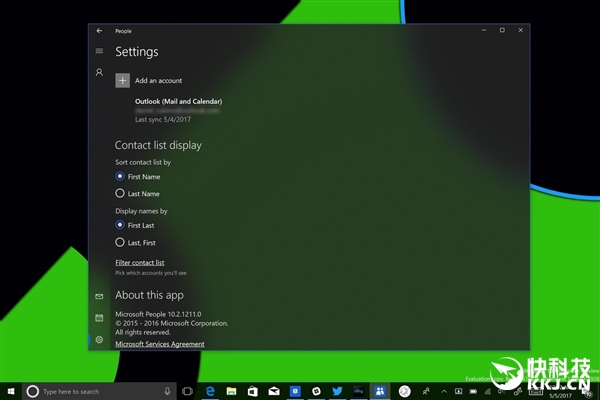This screenshot has height=400, width=600.
Task: Open Task View from the taskbar
Action: 188,391
